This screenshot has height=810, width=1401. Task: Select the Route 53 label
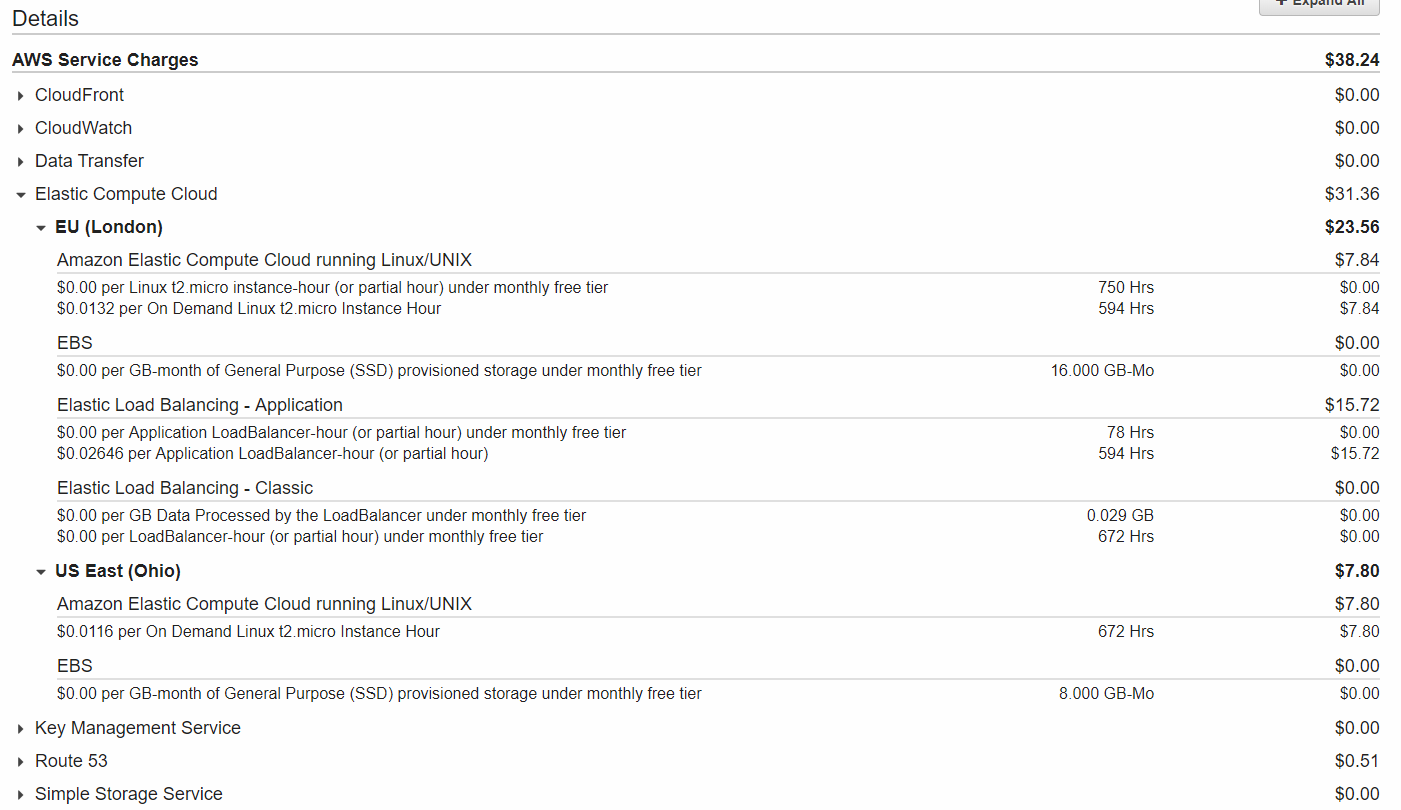pyautogui.click(x=71, y=761)
